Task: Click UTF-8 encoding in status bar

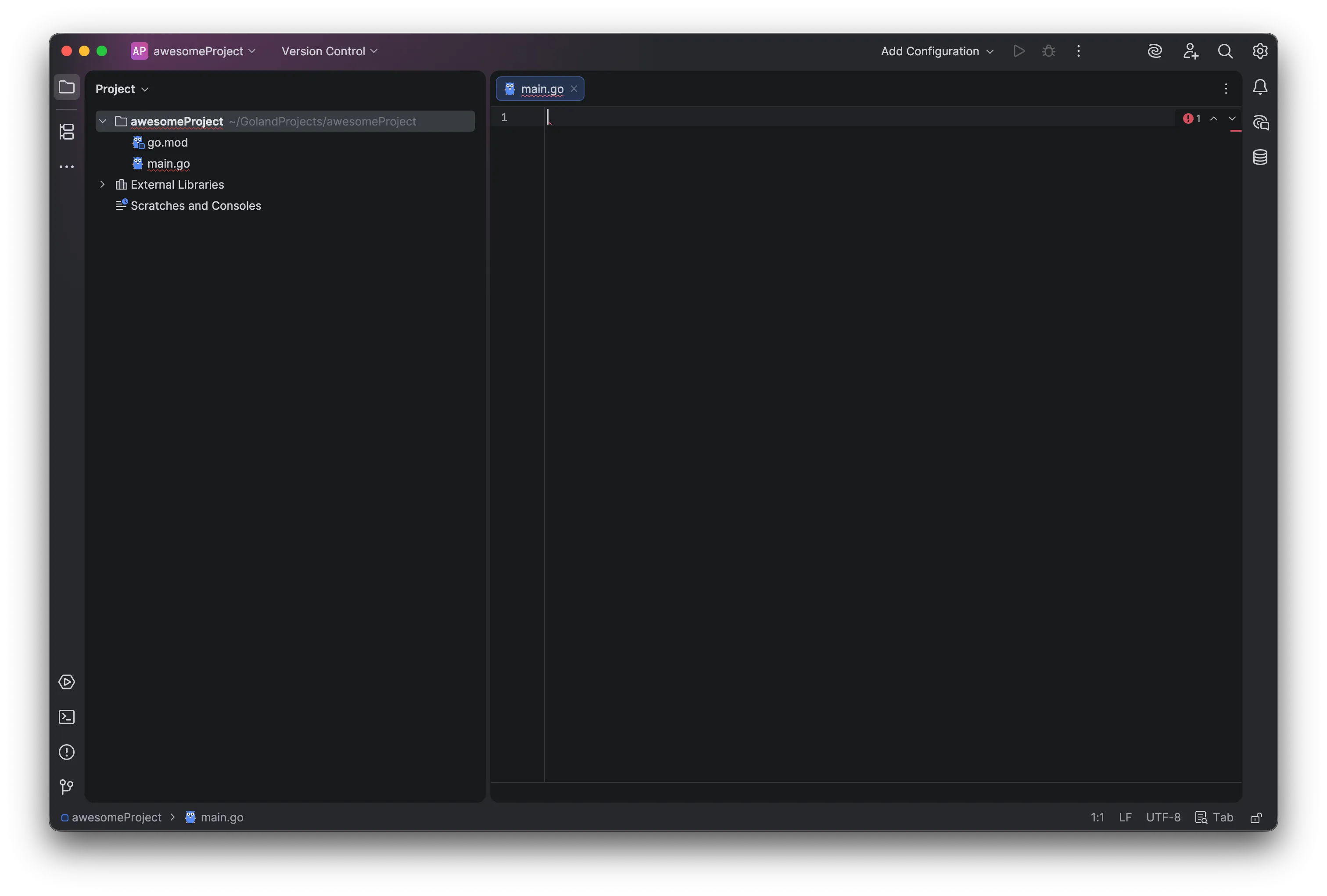Action: click(x=1162, y=817)
